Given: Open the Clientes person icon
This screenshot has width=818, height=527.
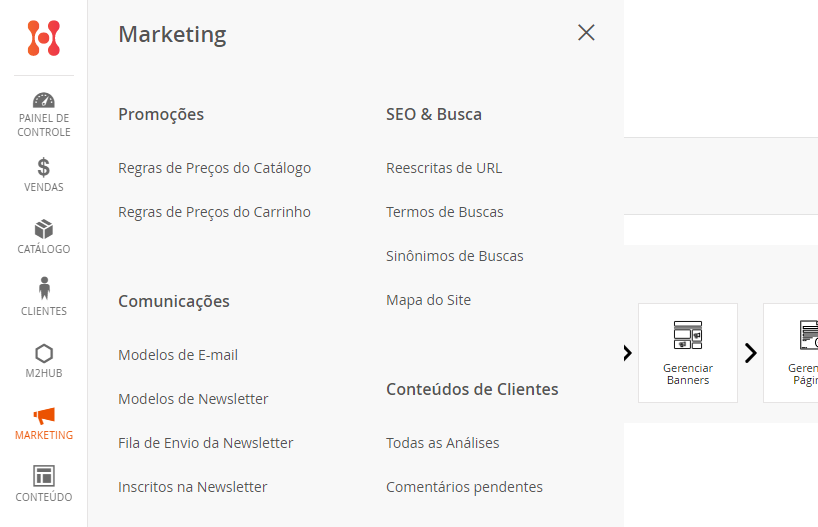Looking at the screenshot, I should pos(44,289).
